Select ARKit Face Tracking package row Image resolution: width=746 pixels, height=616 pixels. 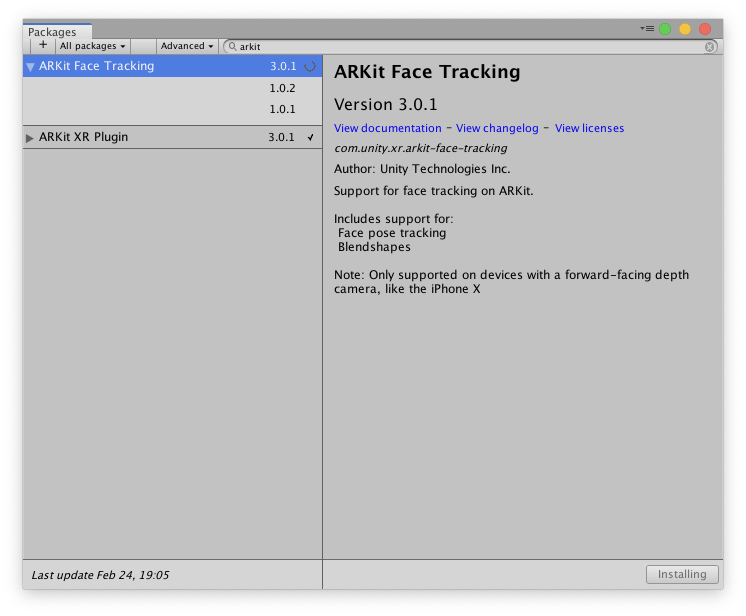(172, 66)
